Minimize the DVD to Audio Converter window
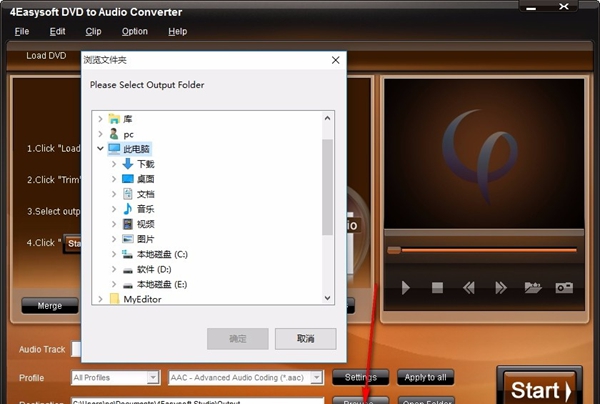Image resolution: width=600 pixels, height=404 pixels. 531,8
